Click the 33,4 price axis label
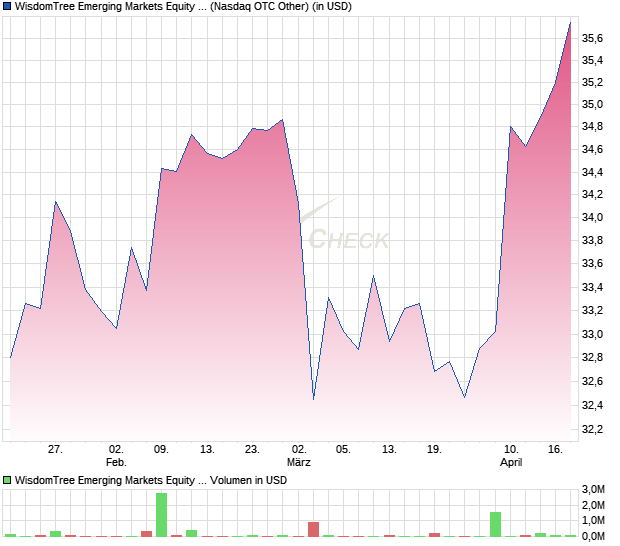The width and height of the screenshot is (620, 546). 592,287
